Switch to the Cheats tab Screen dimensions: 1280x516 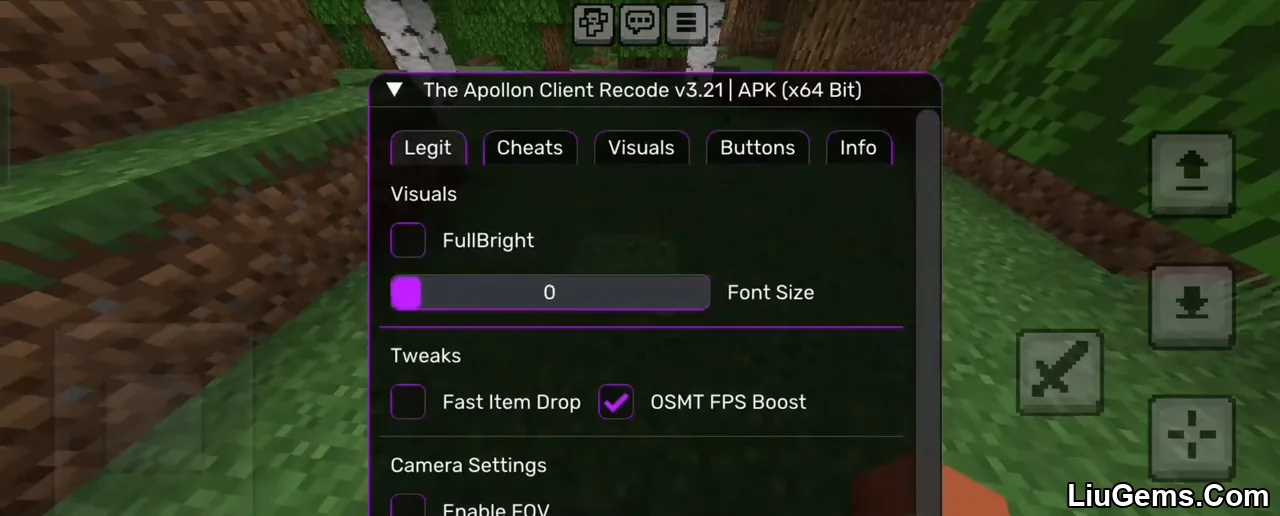[530, 148]
